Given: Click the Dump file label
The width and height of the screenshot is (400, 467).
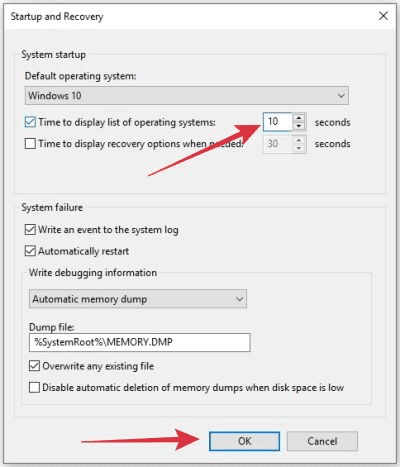Looking at the screenshot, I should (52, 327).
